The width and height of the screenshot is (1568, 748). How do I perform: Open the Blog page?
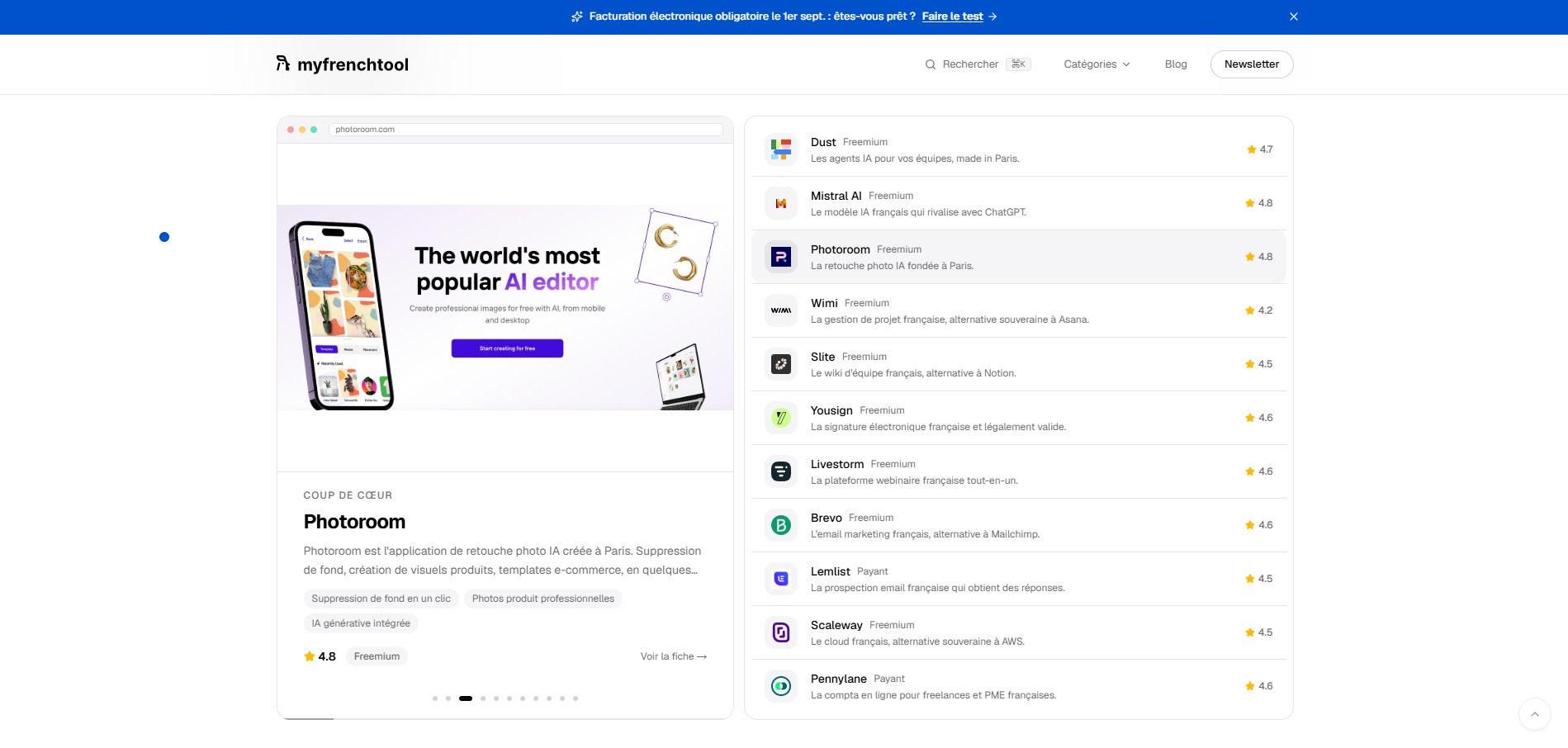tap(1176, 64)
